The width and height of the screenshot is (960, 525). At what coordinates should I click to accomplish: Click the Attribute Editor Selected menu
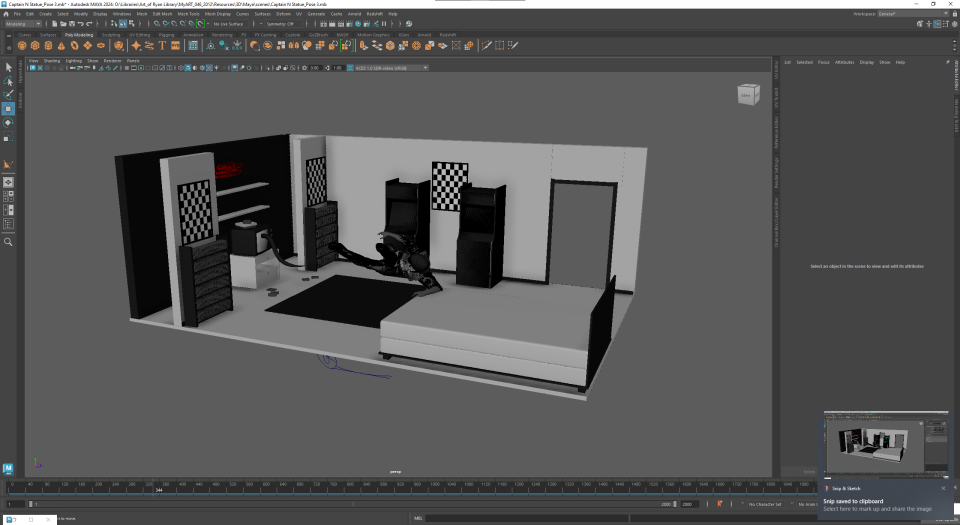(804, 62)
